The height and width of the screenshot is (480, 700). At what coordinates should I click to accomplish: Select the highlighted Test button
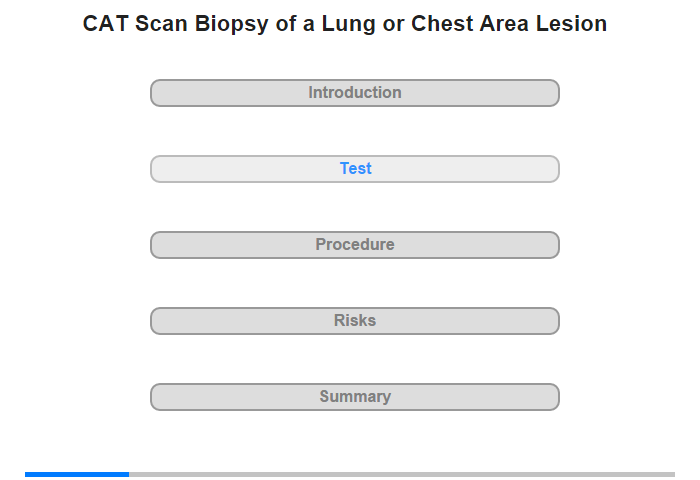[x=354, y=169]
